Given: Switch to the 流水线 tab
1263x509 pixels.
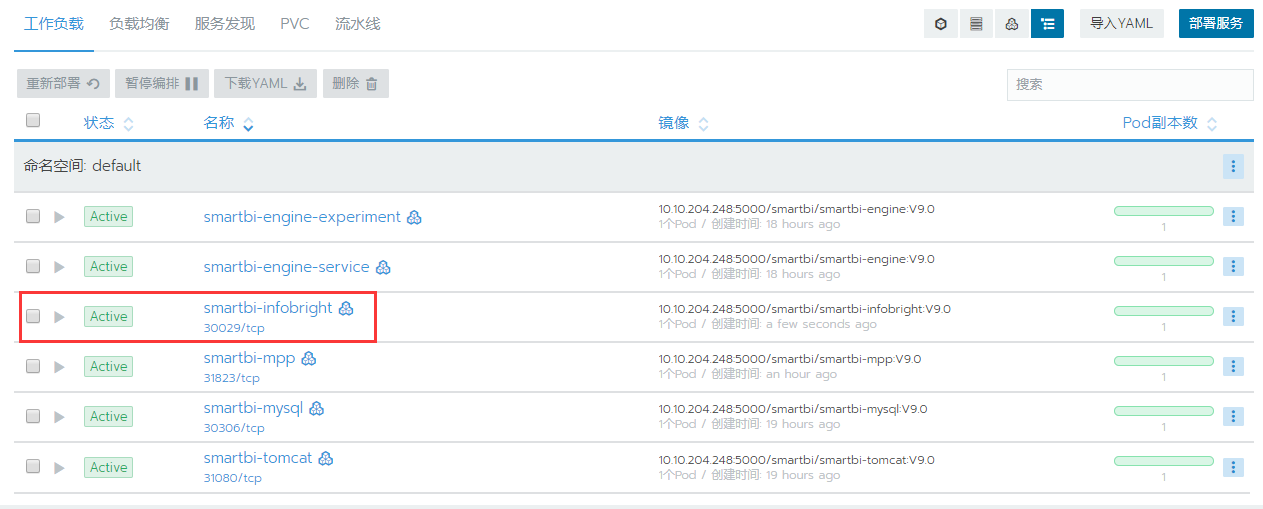Looking at the screenshot, I should coord(358,24).
